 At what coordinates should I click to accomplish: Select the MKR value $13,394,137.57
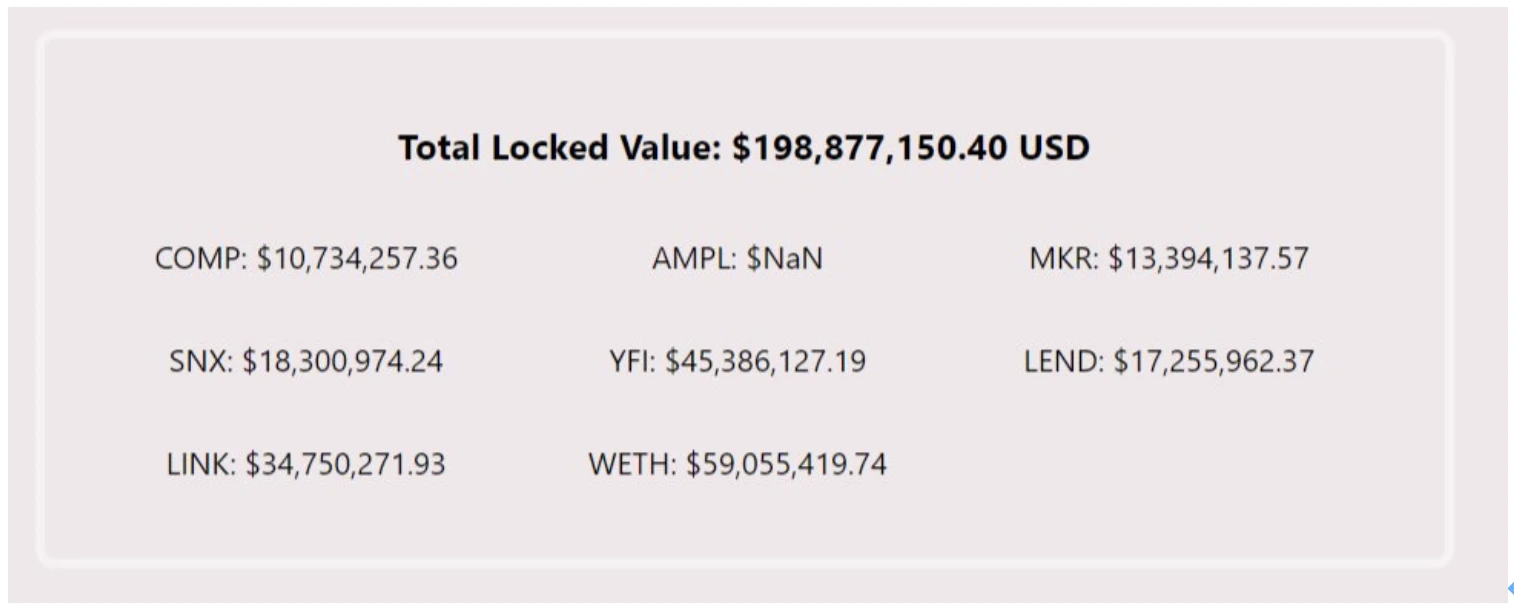coord(1208,259)
